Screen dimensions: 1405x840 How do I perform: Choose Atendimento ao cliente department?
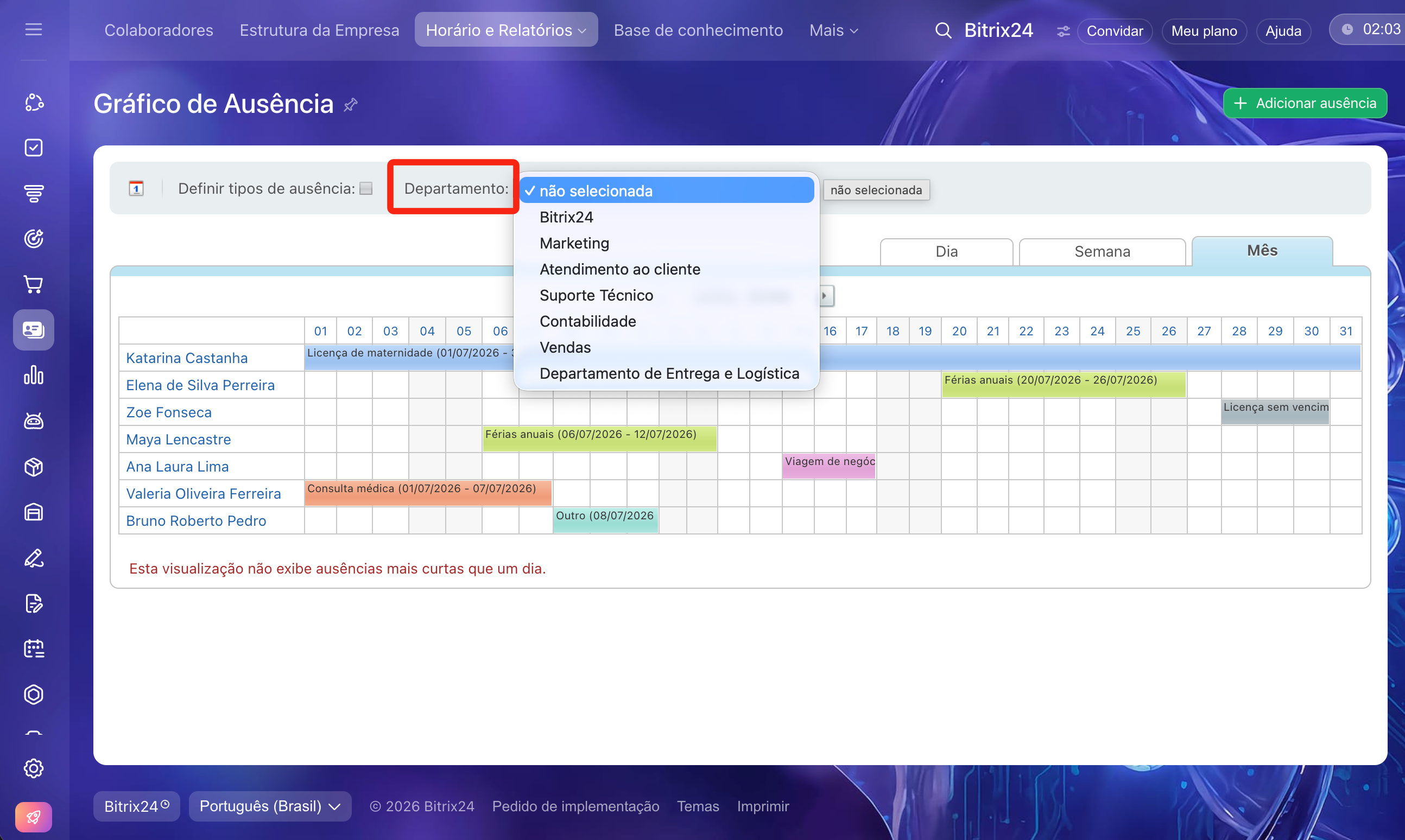667,269
